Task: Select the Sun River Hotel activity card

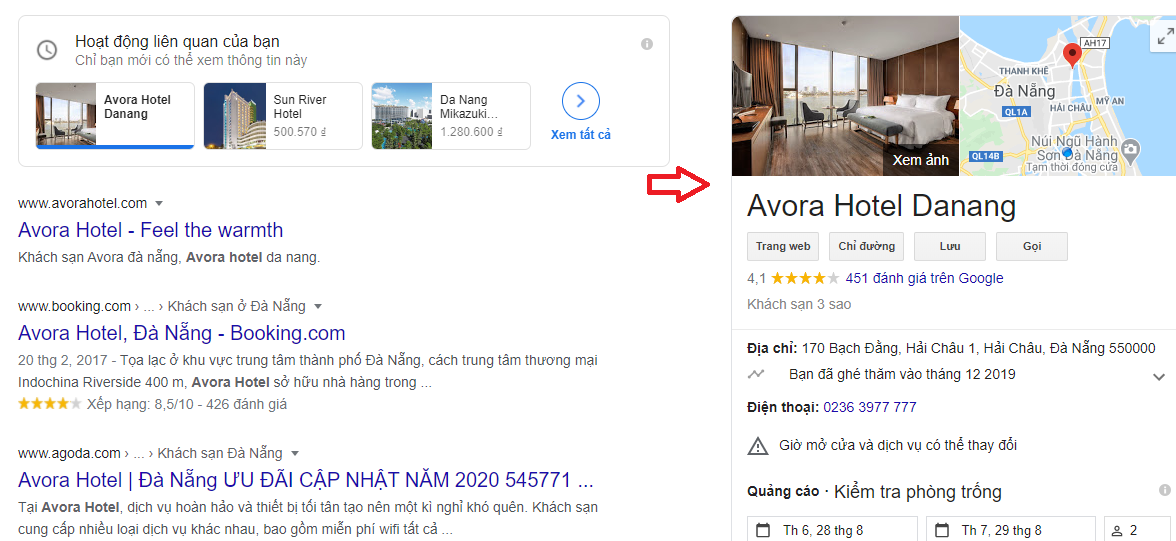Action: [x=283, y=116]
